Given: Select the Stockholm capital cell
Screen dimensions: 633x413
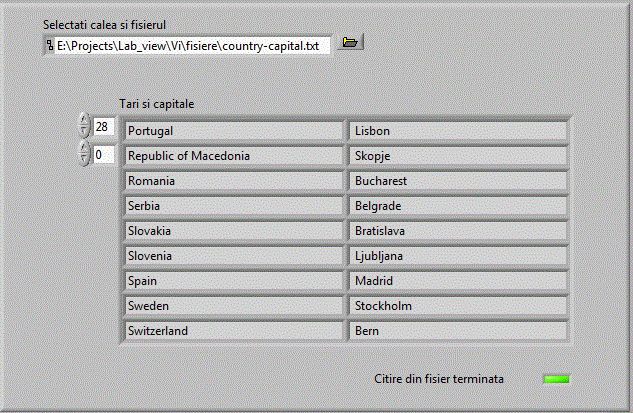Looking at the screenshot, I should click(x=458, y=306).
